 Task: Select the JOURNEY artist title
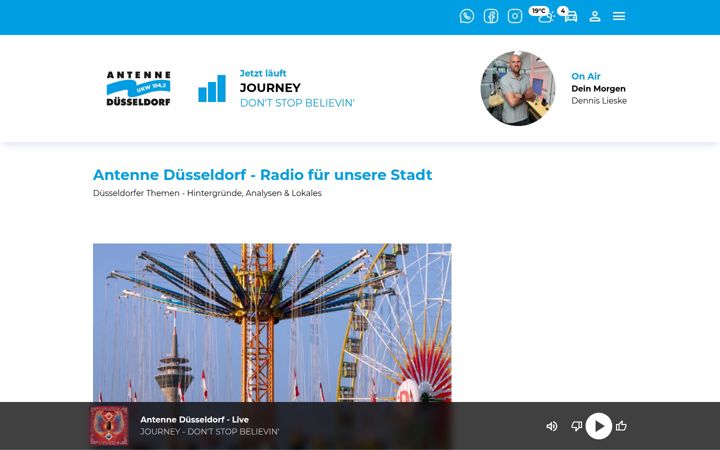point(270,88)
